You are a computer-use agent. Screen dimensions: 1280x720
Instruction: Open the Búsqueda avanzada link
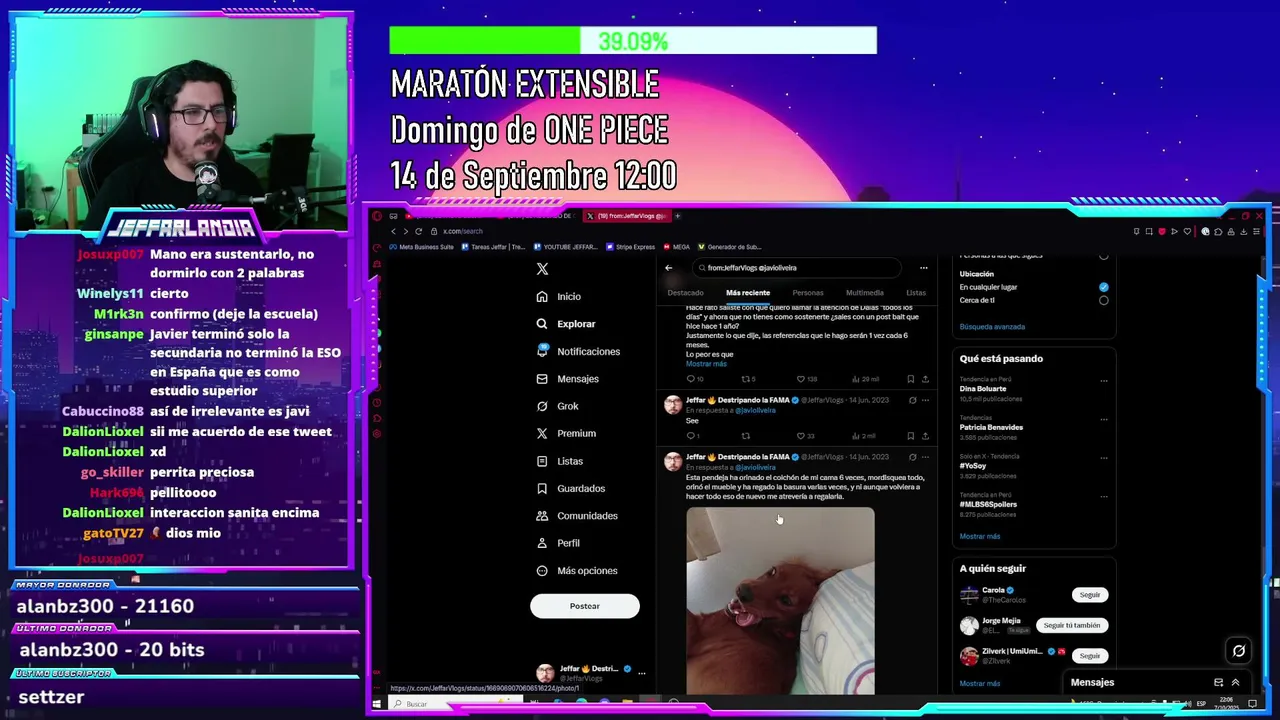992,327
